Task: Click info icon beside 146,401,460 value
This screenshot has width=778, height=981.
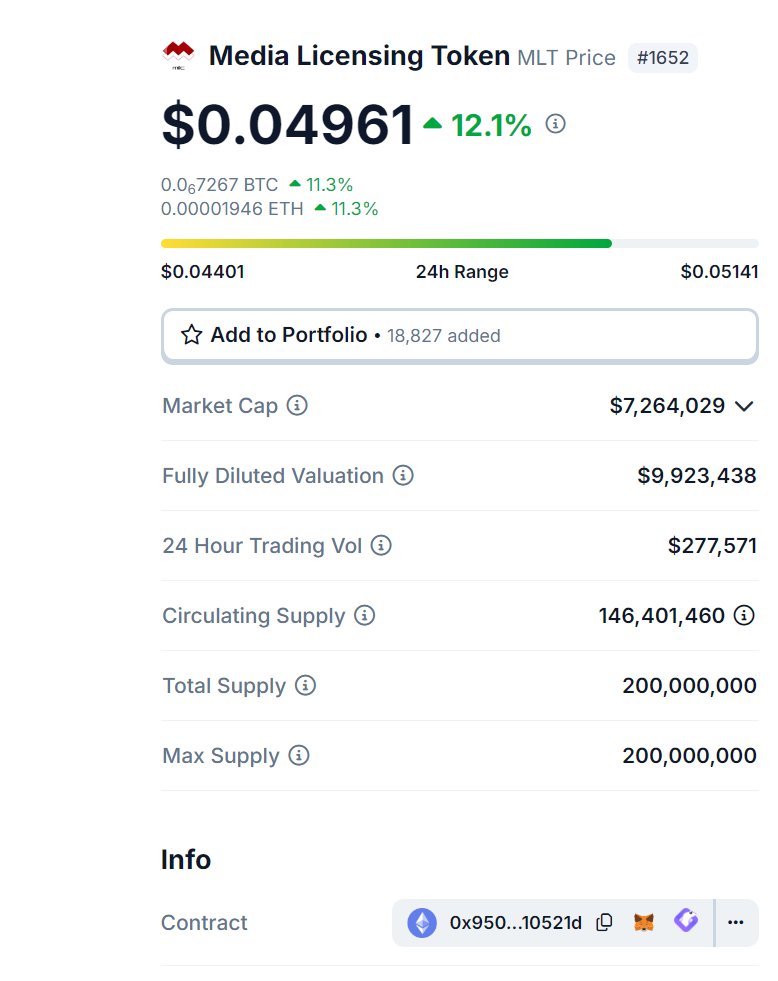Action: 744,616
